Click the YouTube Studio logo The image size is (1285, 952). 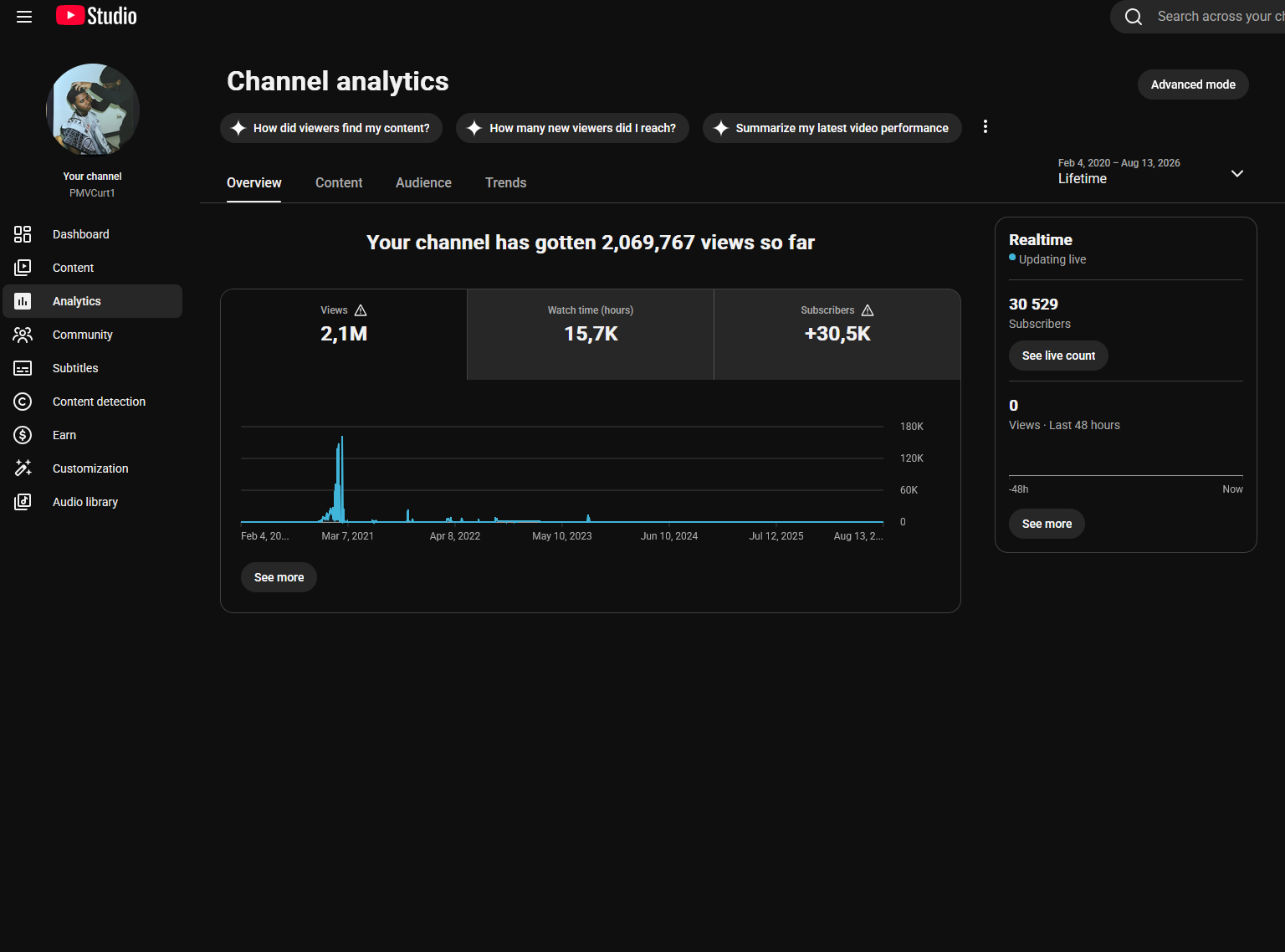pos(96,16)
